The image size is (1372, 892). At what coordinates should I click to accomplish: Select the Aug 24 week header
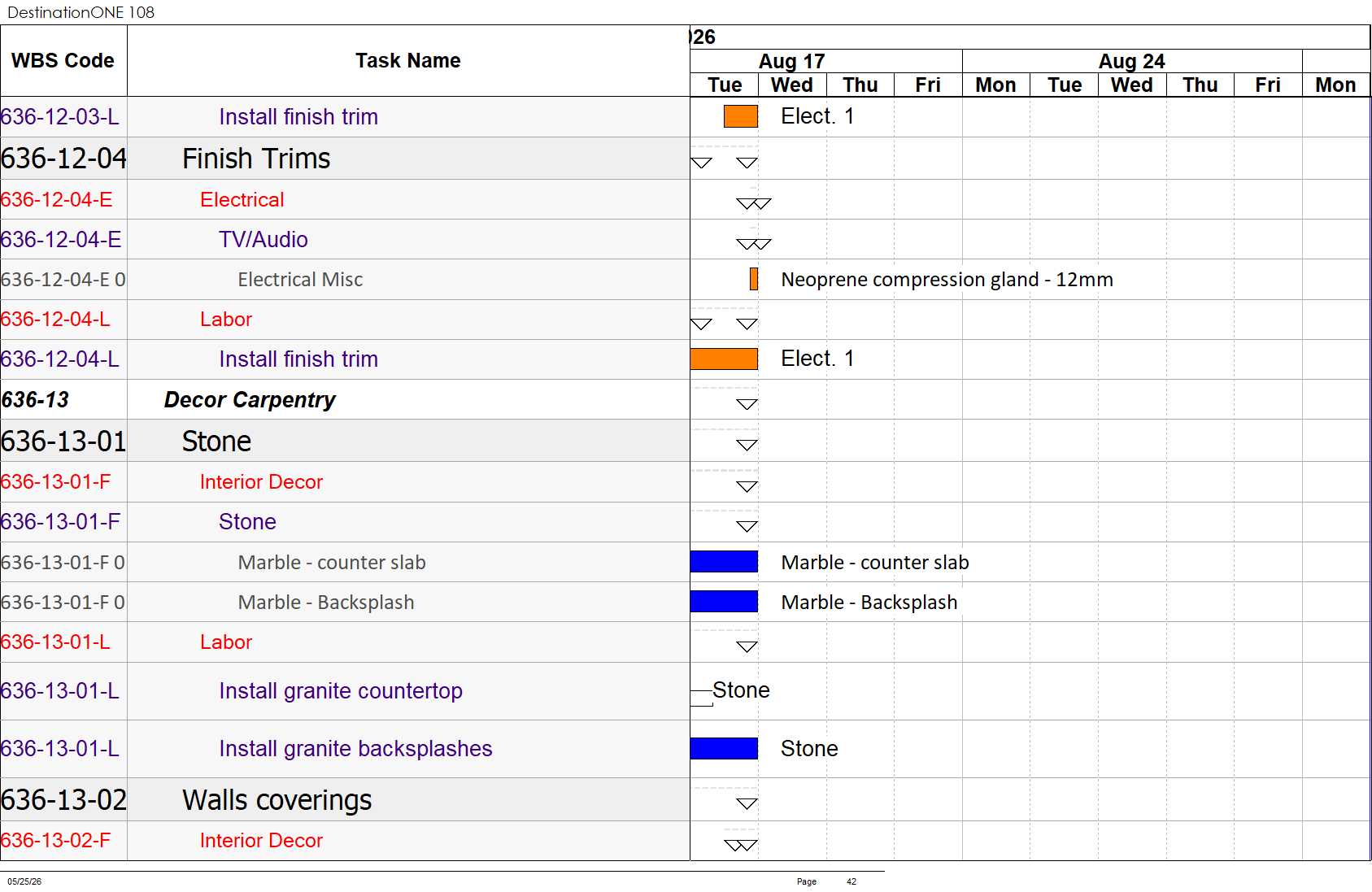tap(1131, 61)
